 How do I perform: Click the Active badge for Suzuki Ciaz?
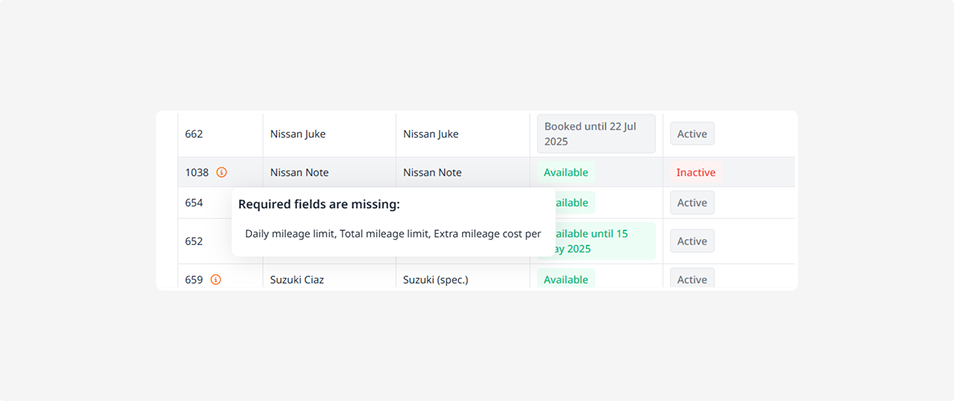(x=692, y=280)
